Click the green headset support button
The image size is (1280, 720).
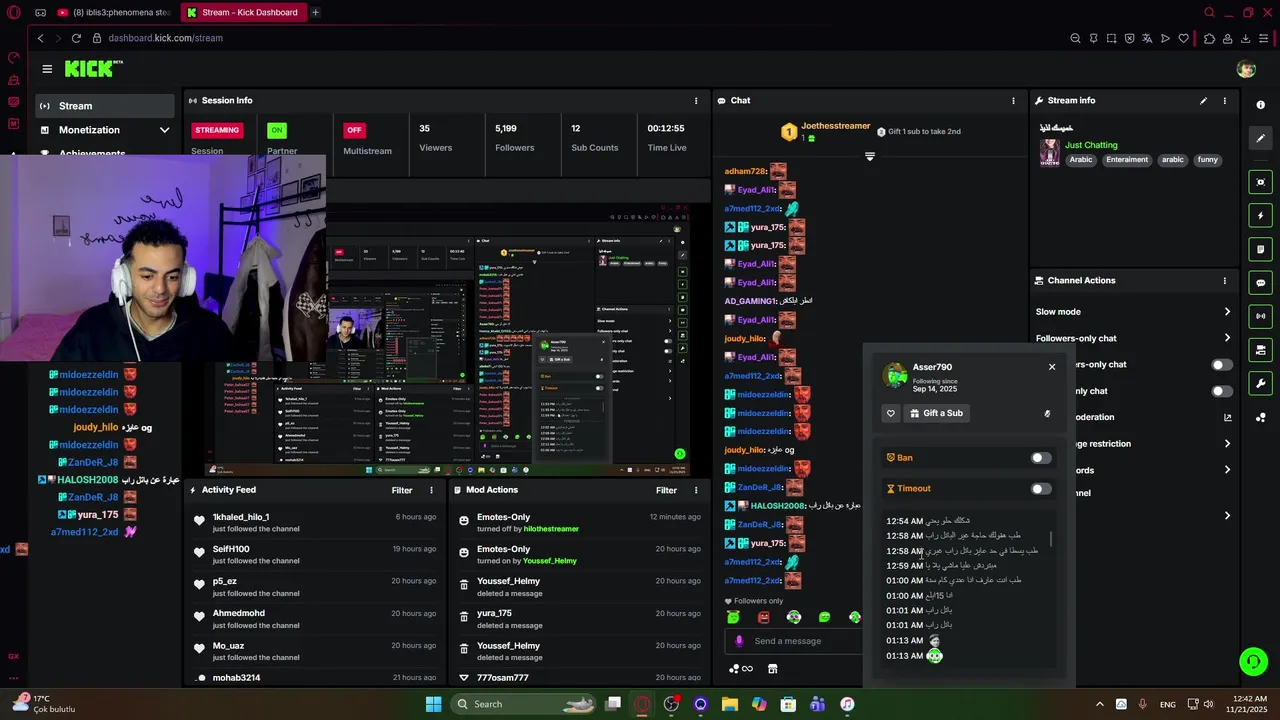1253,662
